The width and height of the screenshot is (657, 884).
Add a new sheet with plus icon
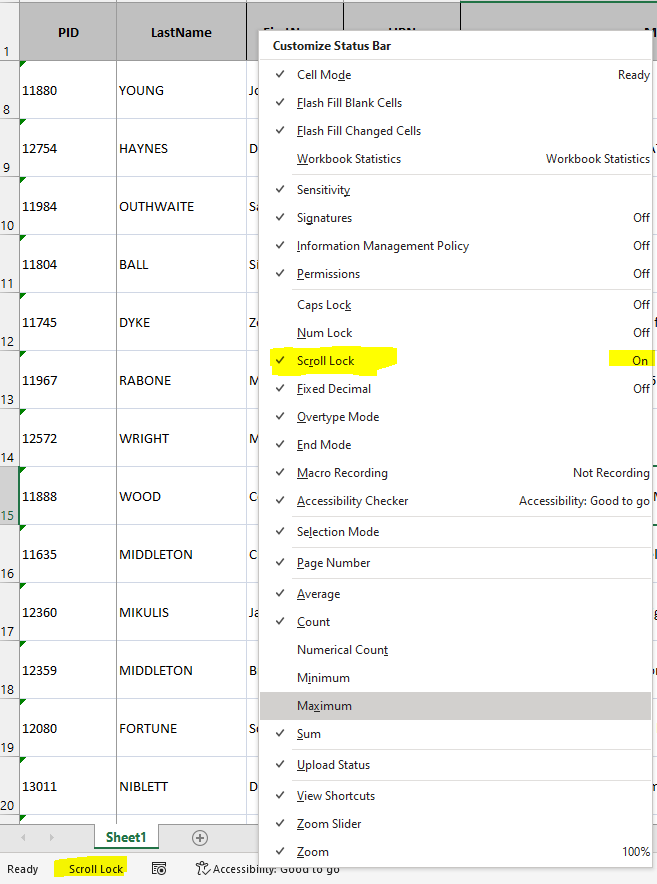(x=200, y=838)
